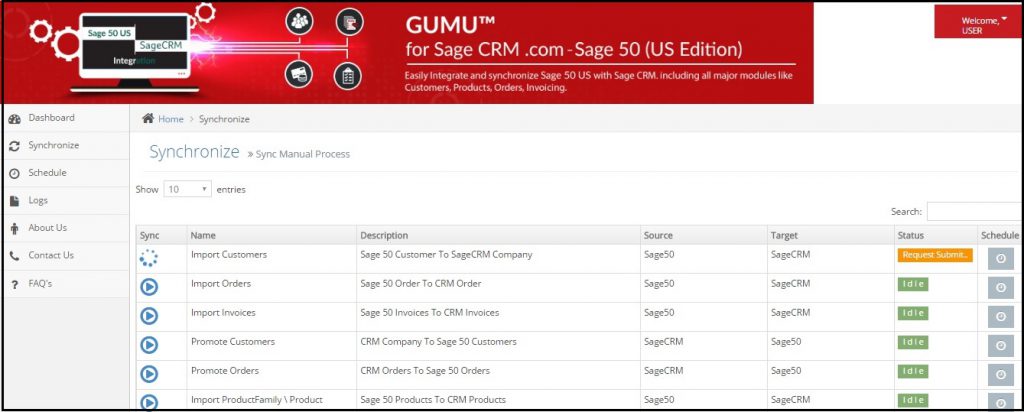
Task: Click Idle status badge for Import Invoices
Action: tap(913, 313)
